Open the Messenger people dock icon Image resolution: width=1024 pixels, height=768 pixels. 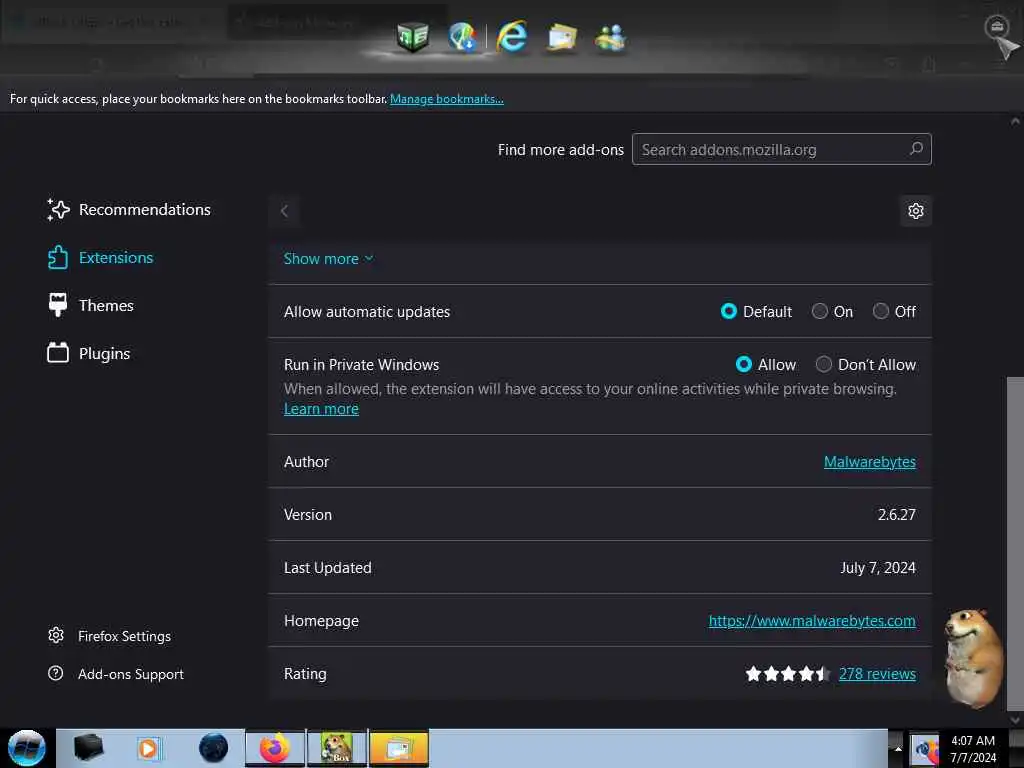click(x=611, y=37)
